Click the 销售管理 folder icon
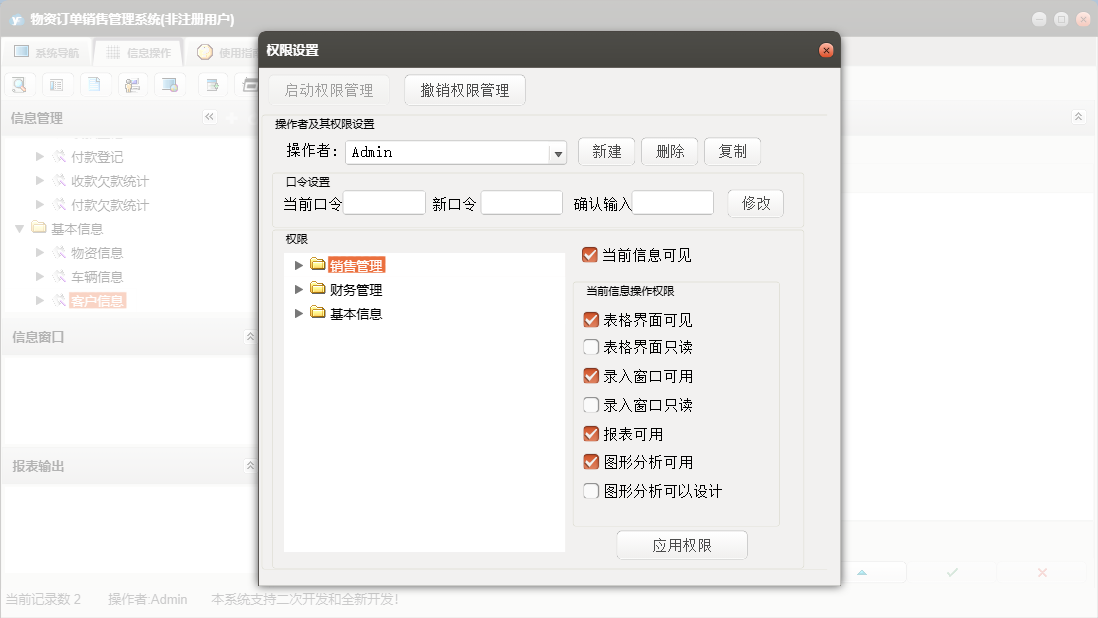Viewport: 1098px width, 618px height. coord(318,265)
